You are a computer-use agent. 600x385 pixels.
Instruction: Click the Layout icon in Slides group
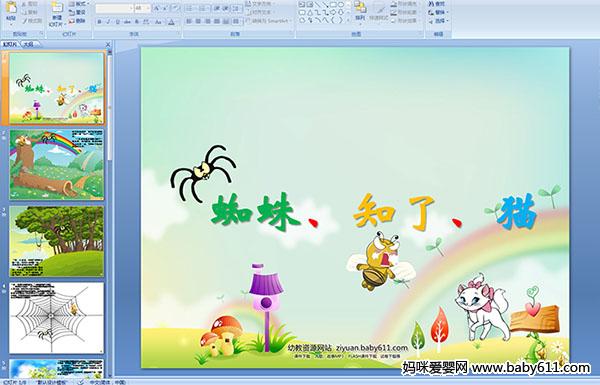(x=78, y=4)
